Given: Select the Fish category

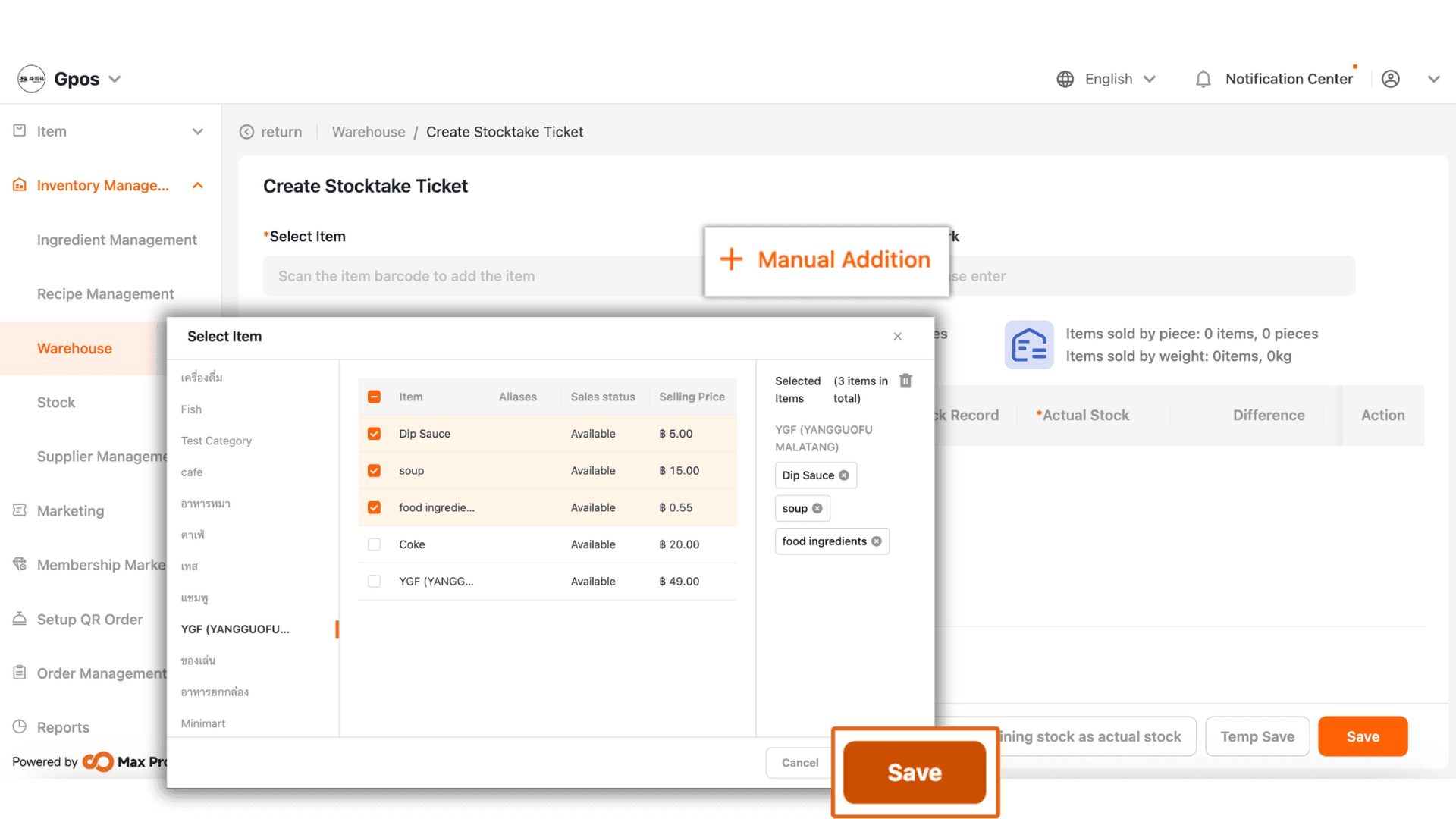Looking at the screenshot, I should point(191,409).
